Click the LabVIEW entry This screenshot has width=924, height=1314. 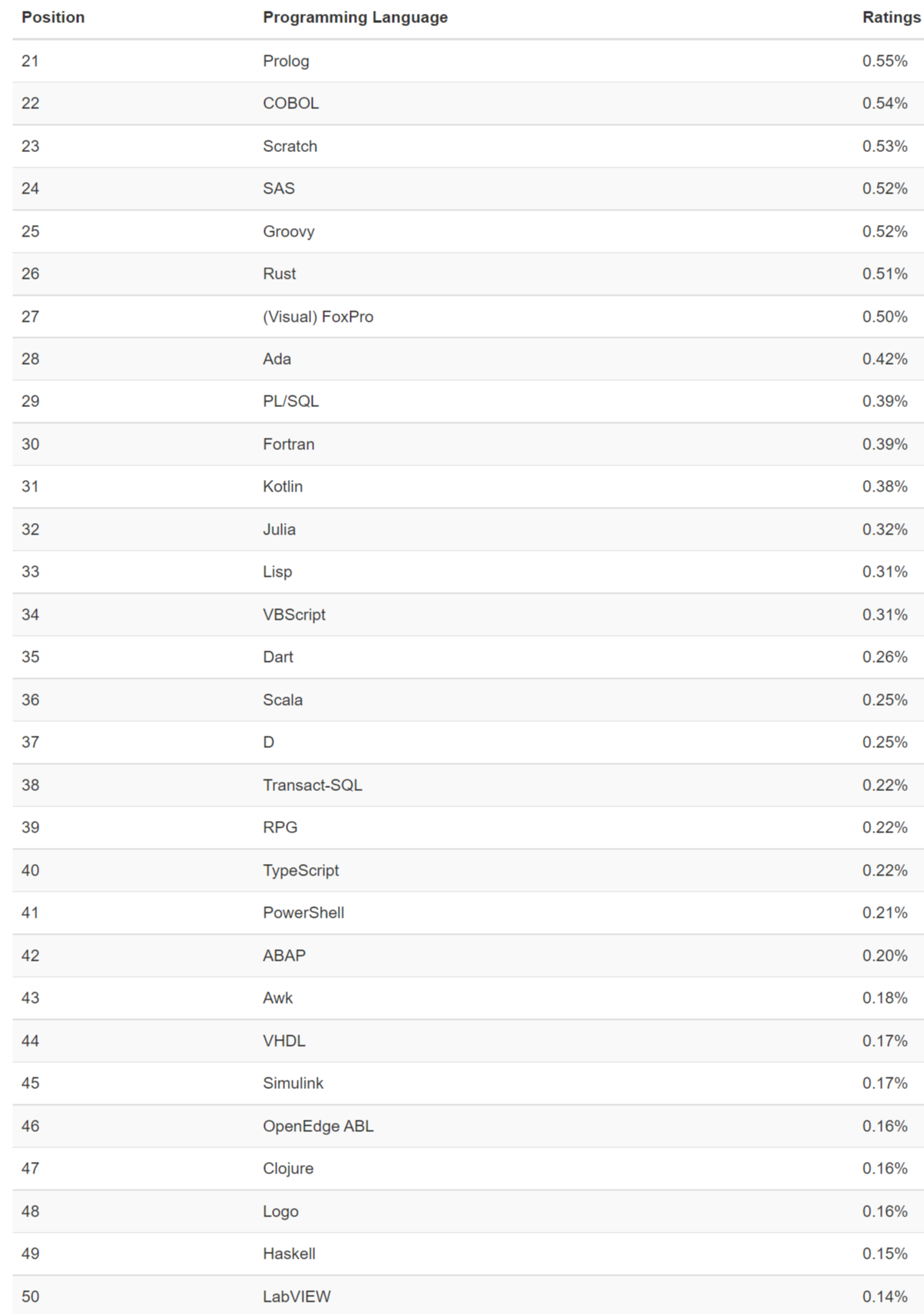[296, 1296]
